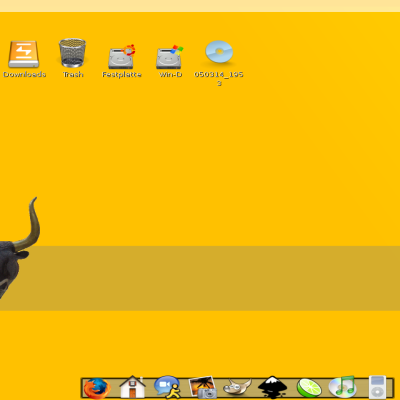The width and height of the screenshot is (400, 400).
Task: Select the optical disc icon on desktop
Action: 219,52
